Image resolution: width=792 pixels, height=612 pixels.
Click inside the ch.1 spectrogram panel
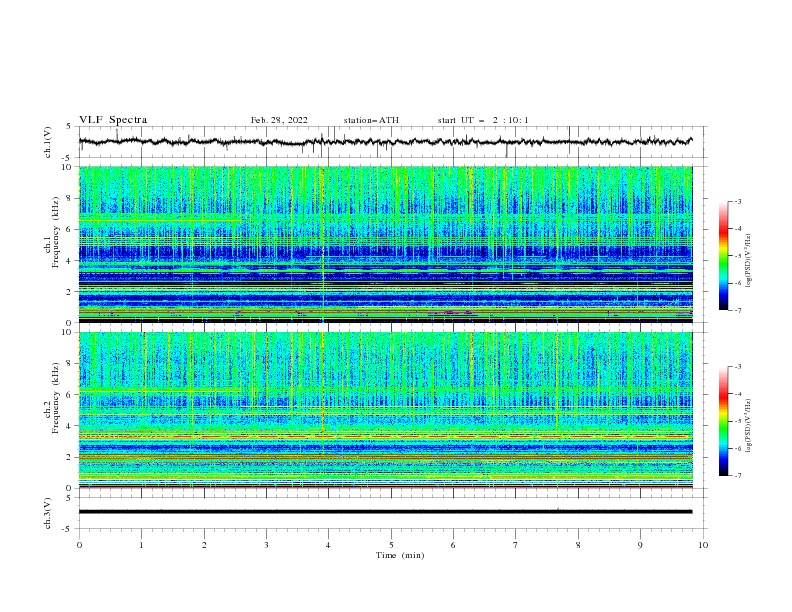(386, 244)
